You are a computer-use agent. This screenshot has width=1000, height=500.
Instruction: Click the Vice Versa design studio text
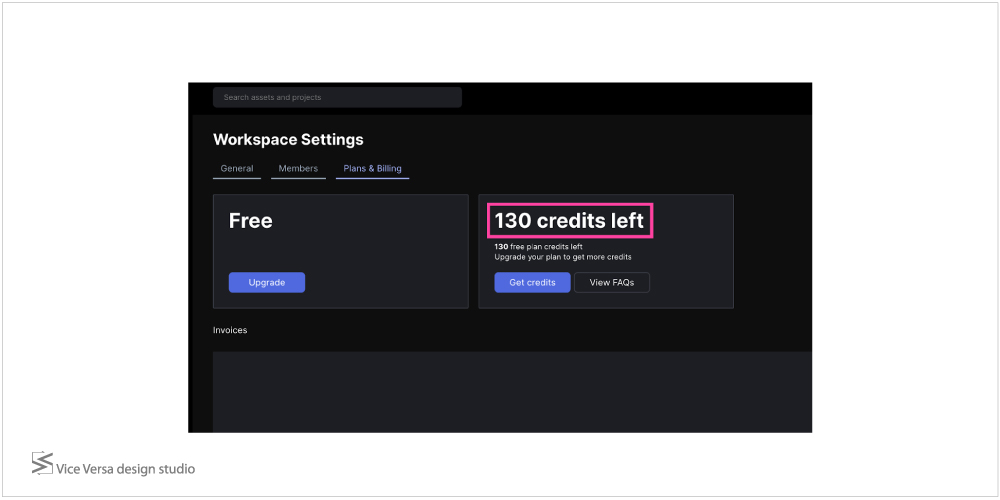coord(126,469)
